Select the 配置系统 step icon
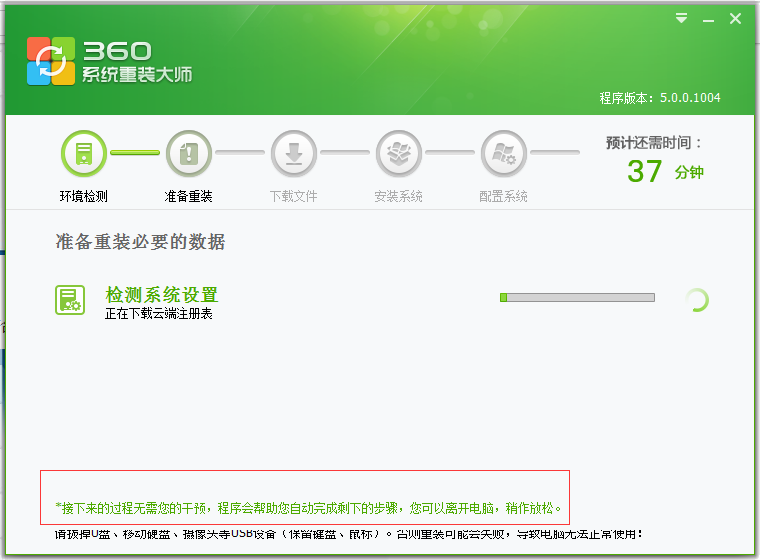760x560 pixels. (504, 153)
